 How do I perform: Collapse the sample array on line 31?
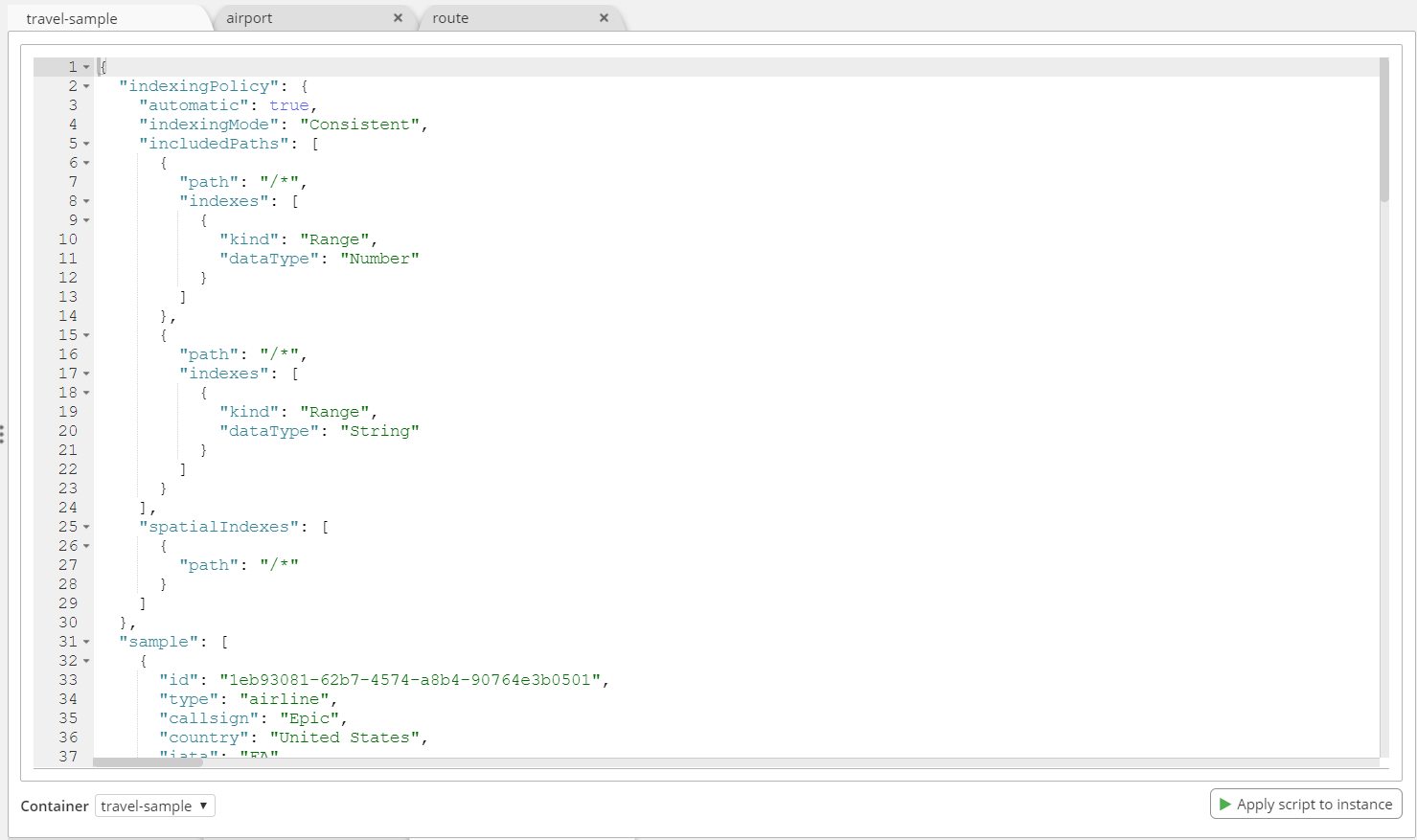pyautogui.click(x=88, y=642)
